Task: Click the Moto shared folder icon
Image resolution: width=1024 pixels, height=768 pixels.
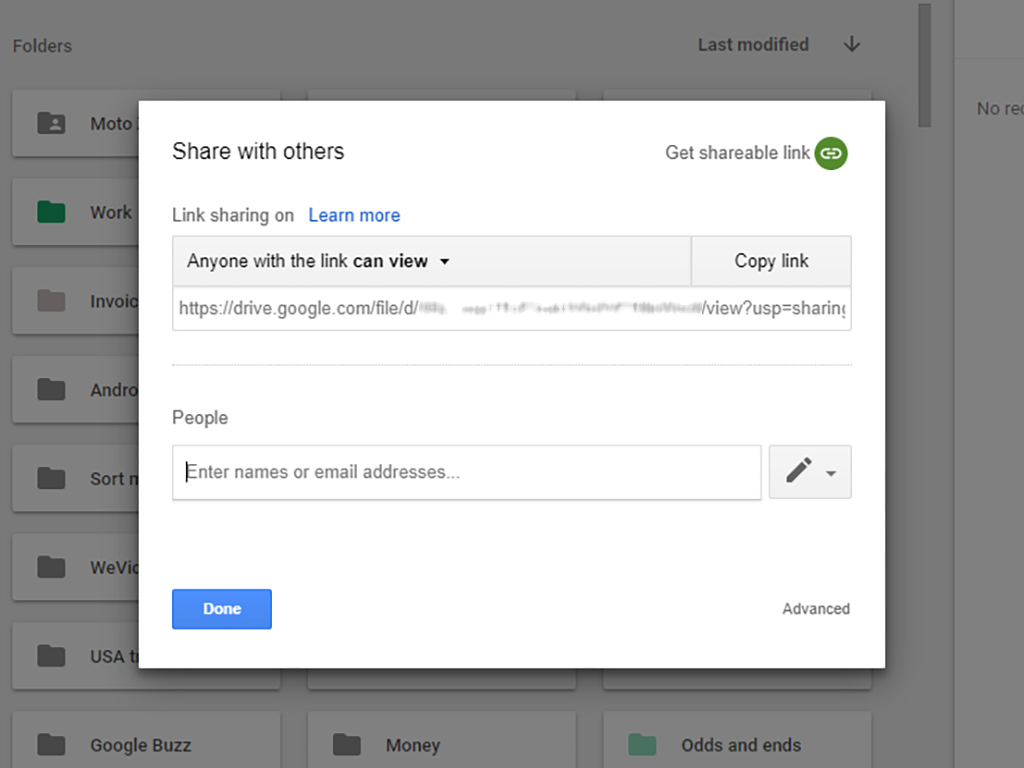Action: (51, 124)
